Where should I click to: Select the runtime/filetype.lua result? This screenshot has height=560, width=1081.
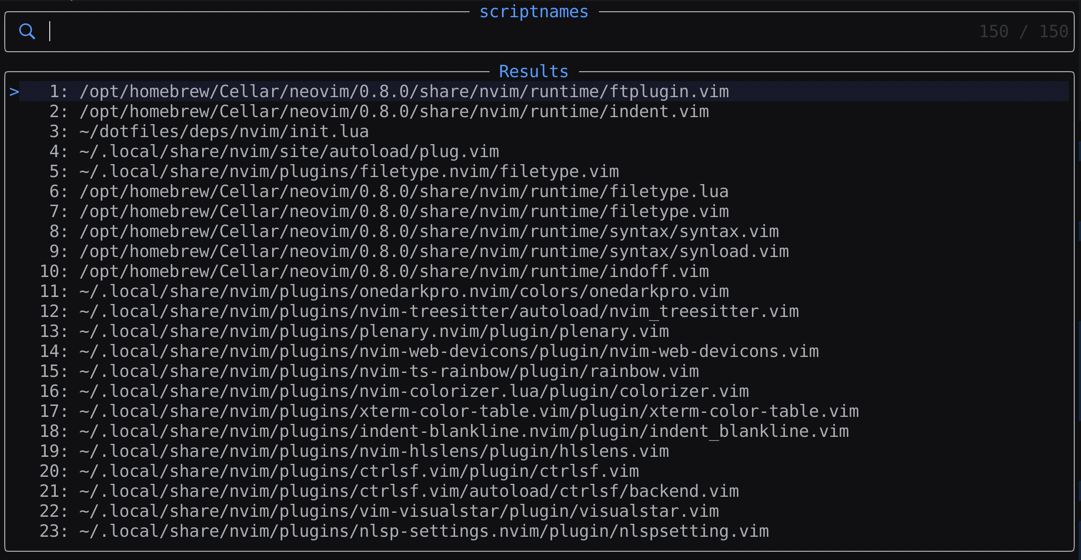pos(404,191)
